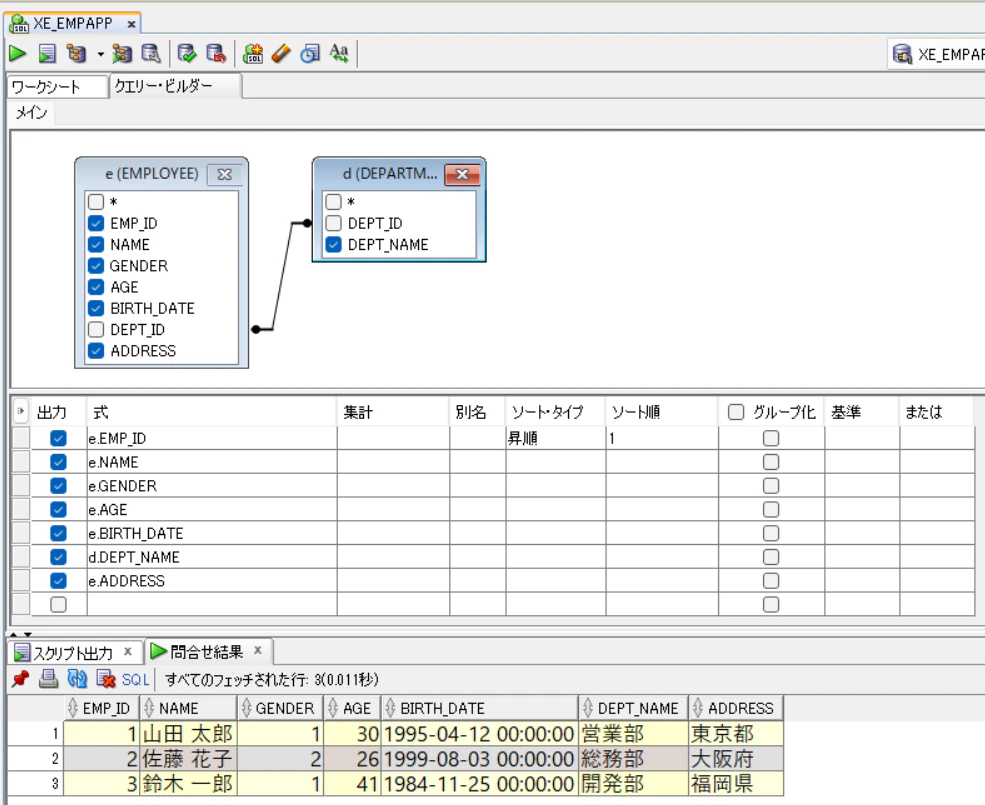Screen dimensions: 985x805
Task: Sort results by BIRTH_DATE column header
Action: point(479,708)
